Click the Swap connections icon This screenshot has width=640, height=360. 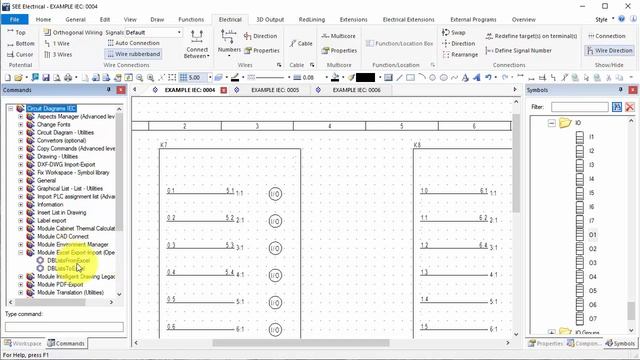point(453,32)
